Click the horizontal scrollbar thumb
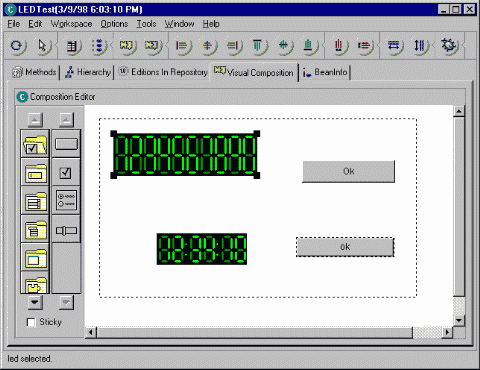480x370 pixels. [255, 332]
